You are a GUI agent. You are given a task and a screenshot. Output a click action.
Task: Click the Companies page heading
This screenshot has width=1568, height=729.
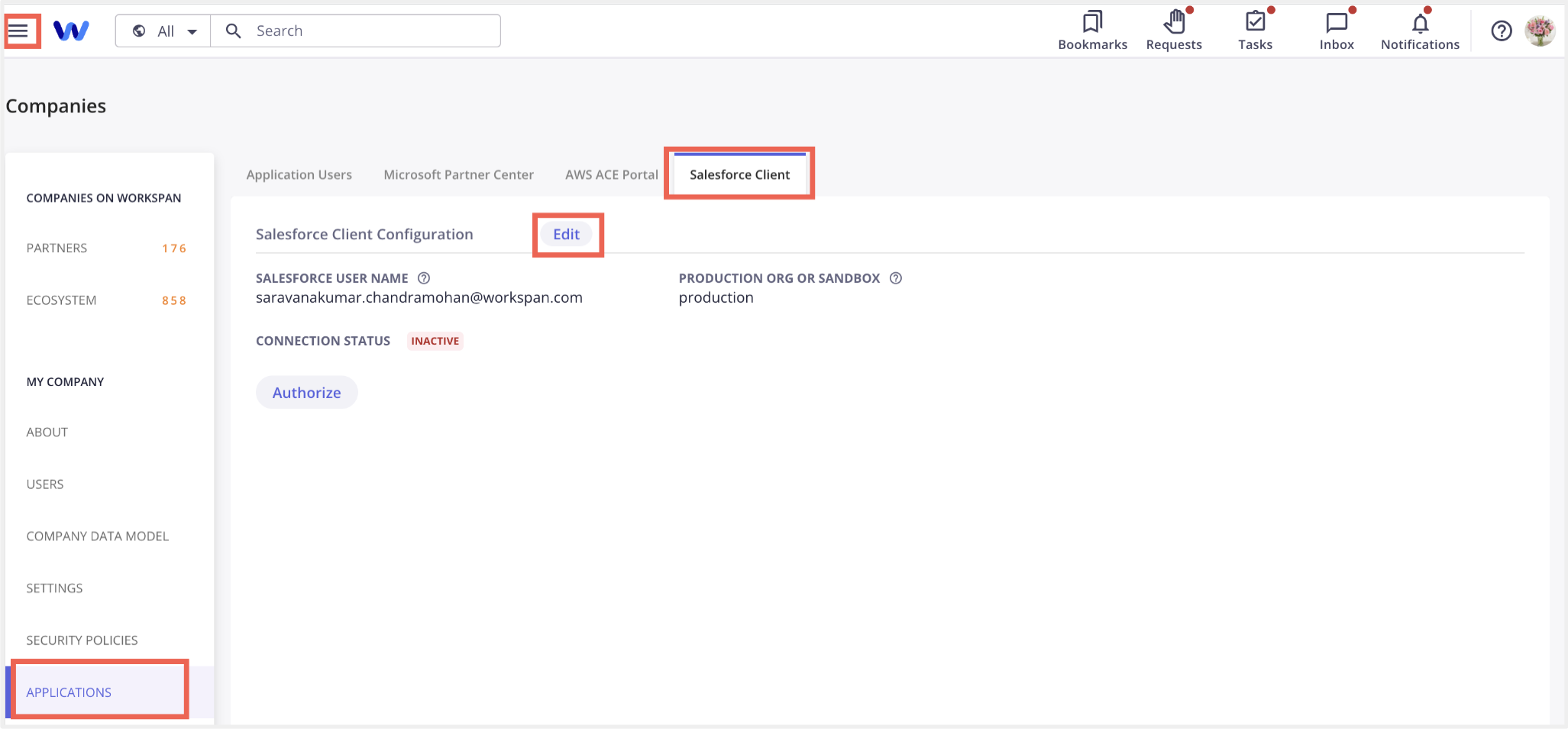click(56, 106)
